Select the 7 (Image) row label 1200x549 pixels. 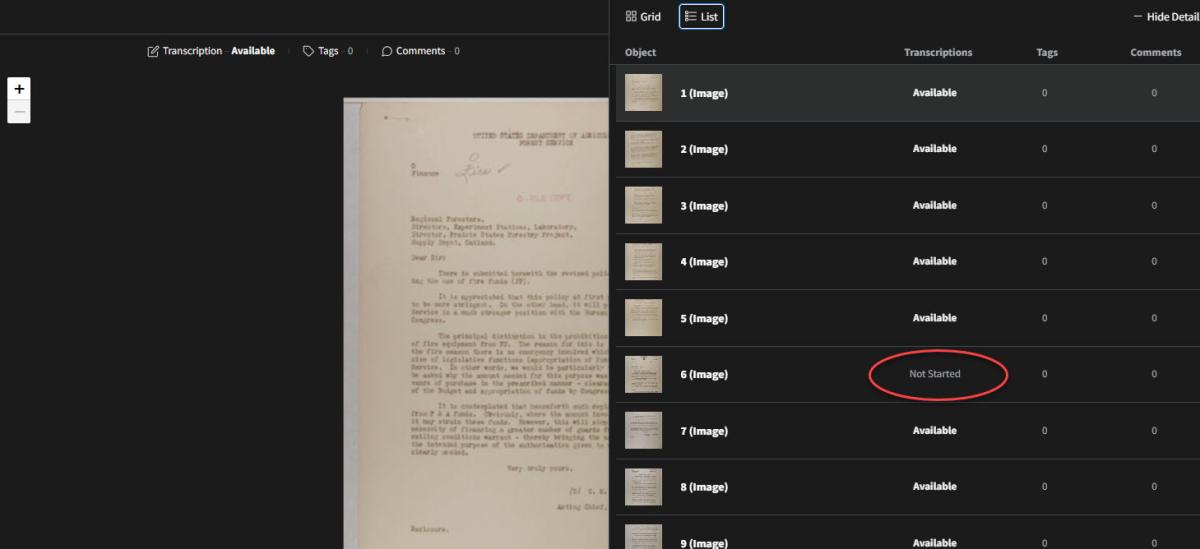(x=704, y=431)
